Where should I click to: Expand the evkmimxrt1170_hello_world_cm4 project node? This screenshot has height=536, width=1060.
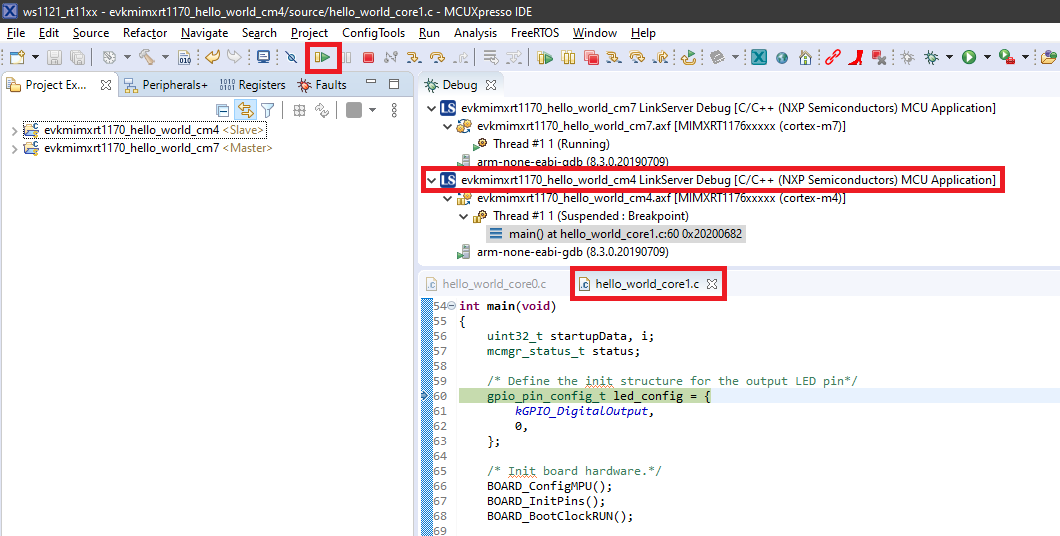[13, 130]
